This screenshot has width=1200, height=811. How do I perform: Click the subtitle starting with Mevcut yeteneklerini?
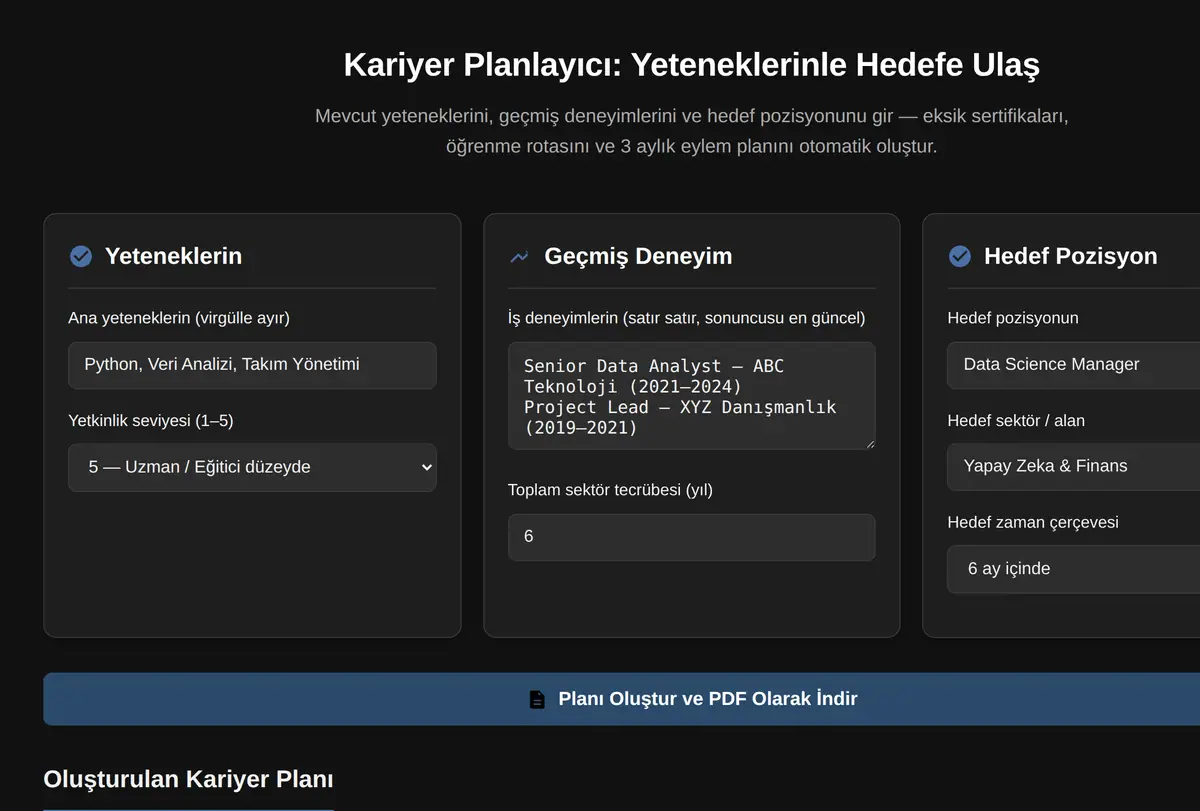point(692,131)
